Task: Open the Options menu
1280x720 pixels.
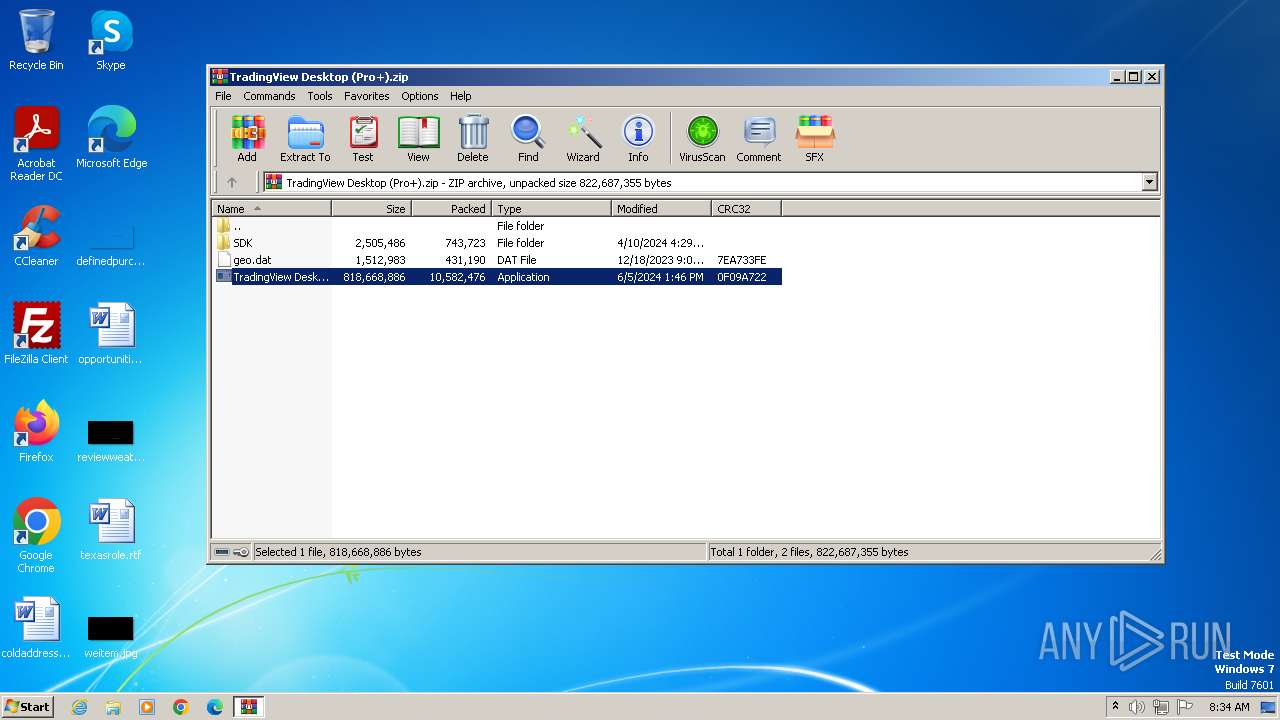Action: [420, 96]
